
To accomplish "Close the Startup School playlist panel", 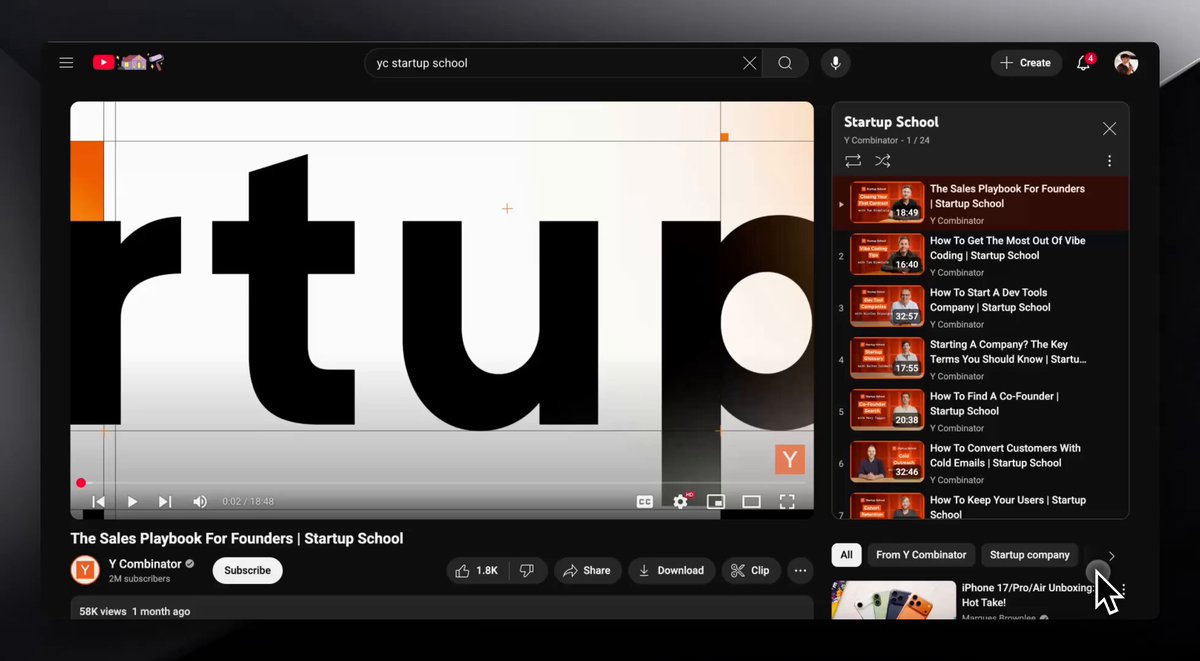I will coord(1109,129).
